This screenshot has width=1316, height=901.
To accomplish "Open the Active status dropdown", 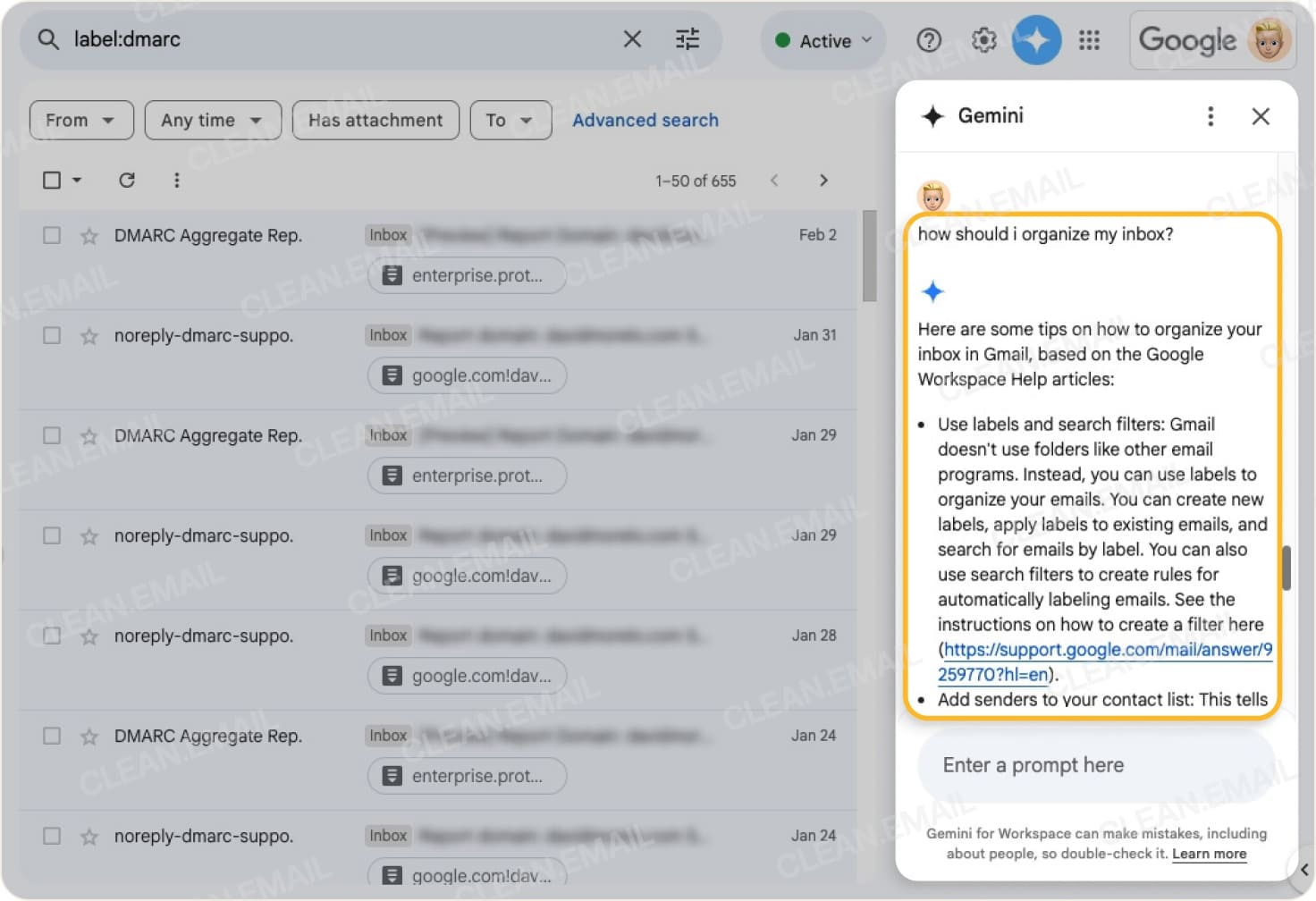I will tap(822, 39).
